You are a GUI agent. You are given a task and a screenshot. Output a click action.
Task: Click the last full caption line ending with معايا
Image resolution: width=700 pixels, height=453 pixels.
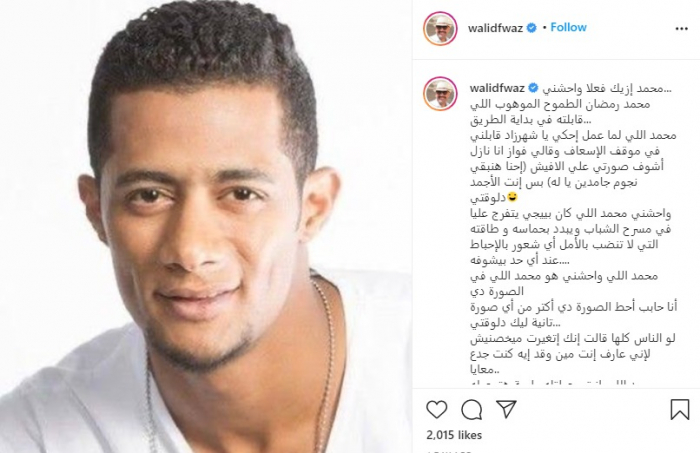[484, 370]
